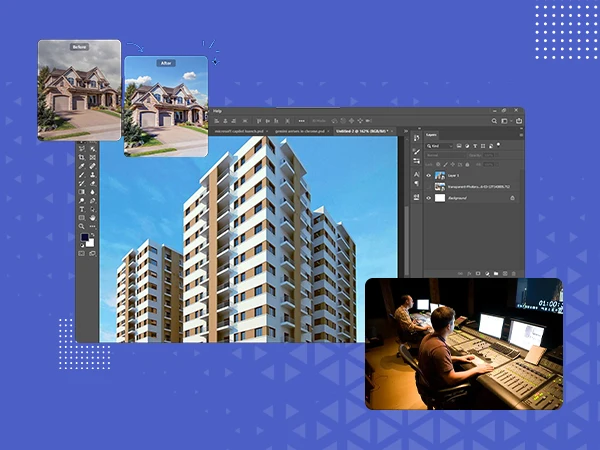The width and height of the screenshot is (600, 450).
Task: Set the foreground dark navy color
Action: click(85, 237)
